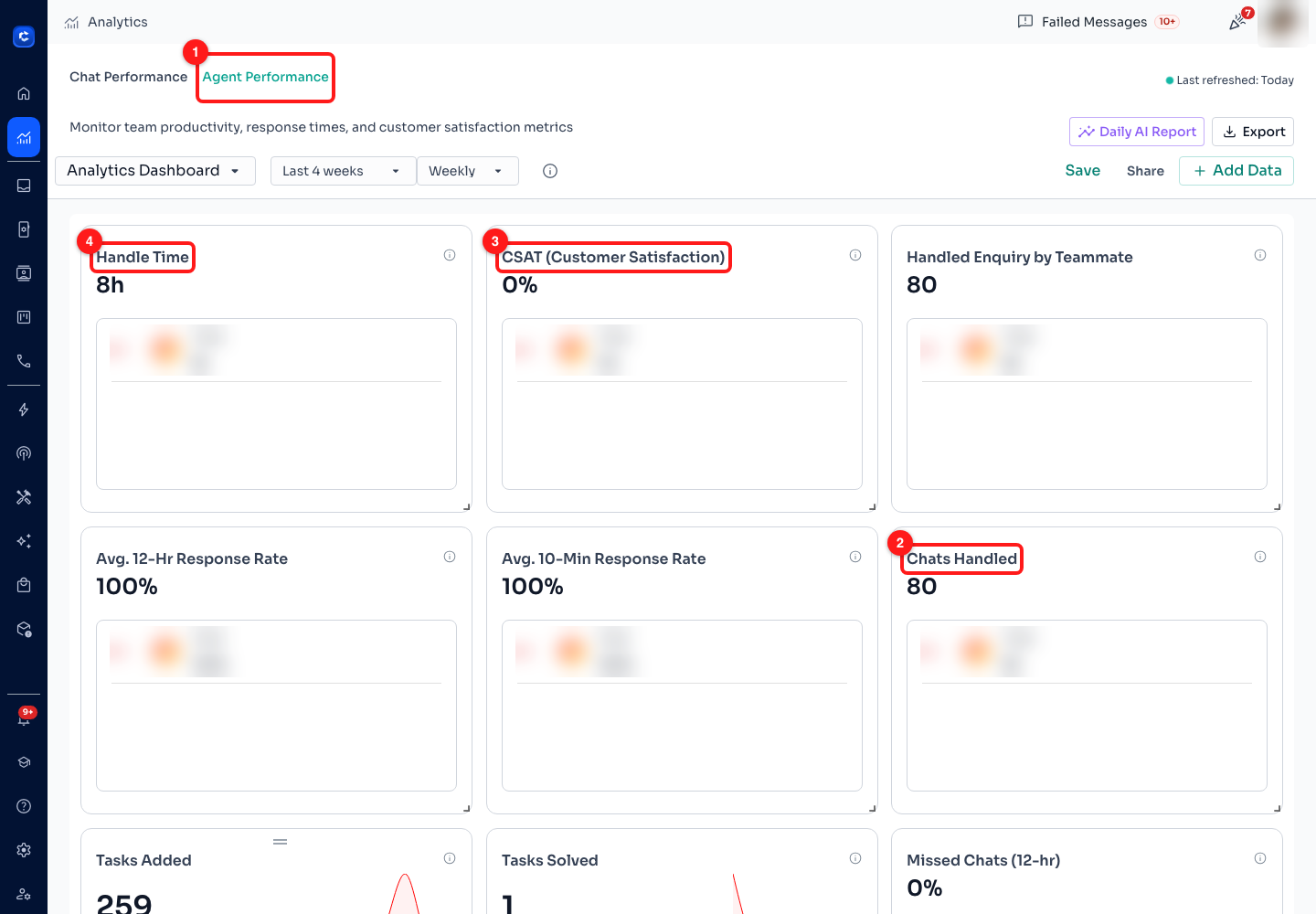This screenshot has height=914, width=1316.
Task: Open the Home sidebar icon
Action: tap(24, 93)
